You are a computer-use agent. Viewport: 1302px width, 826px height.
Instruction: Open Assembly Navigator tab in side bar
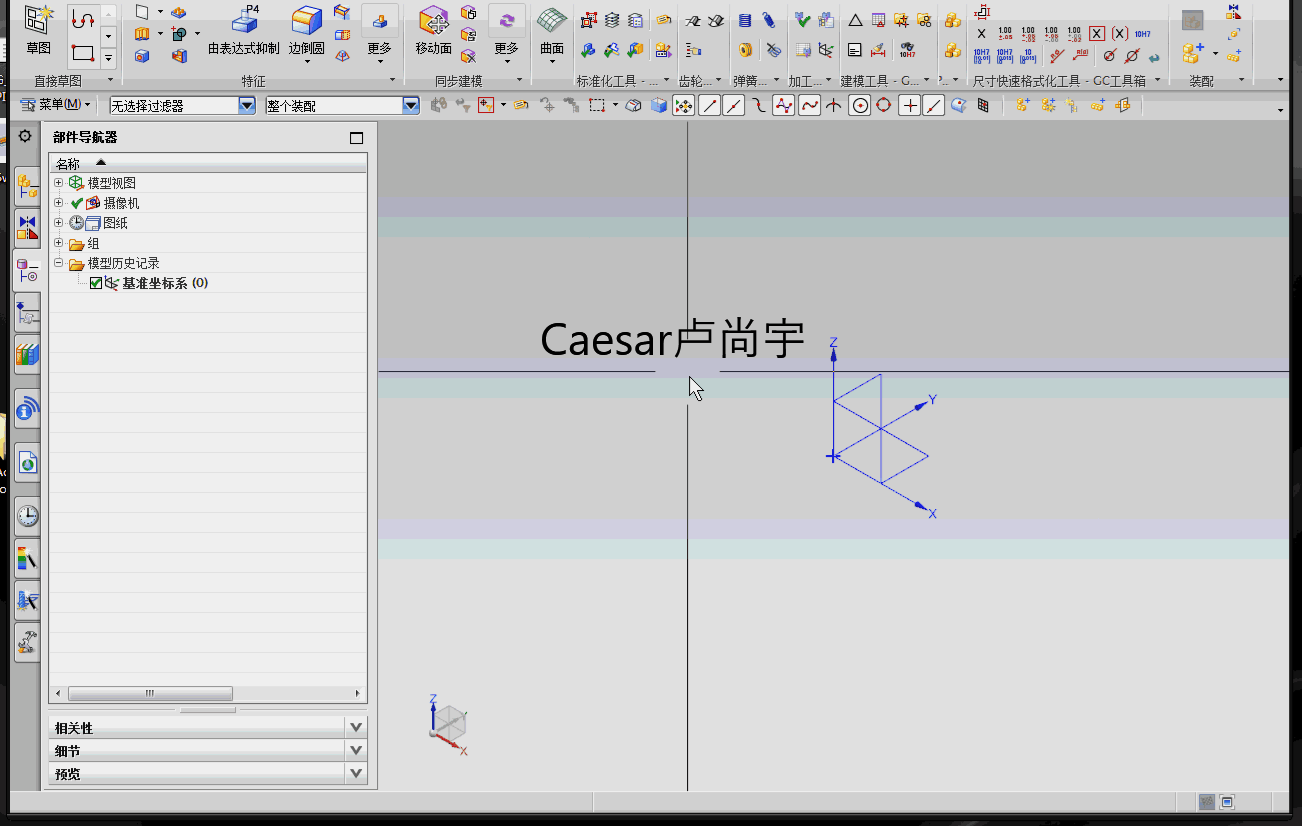pyautogui.click(x=27, y=185)
